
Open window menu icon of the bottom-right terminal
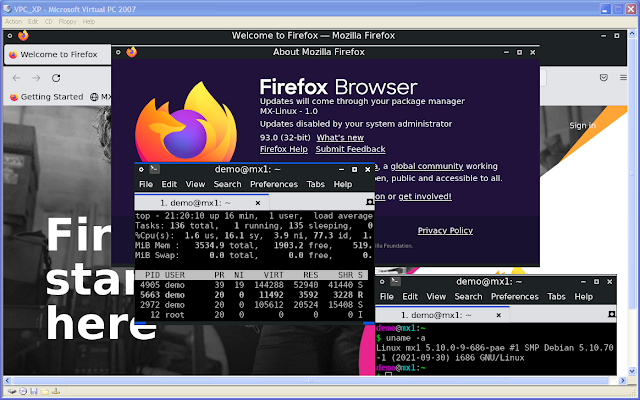[382, 282]
